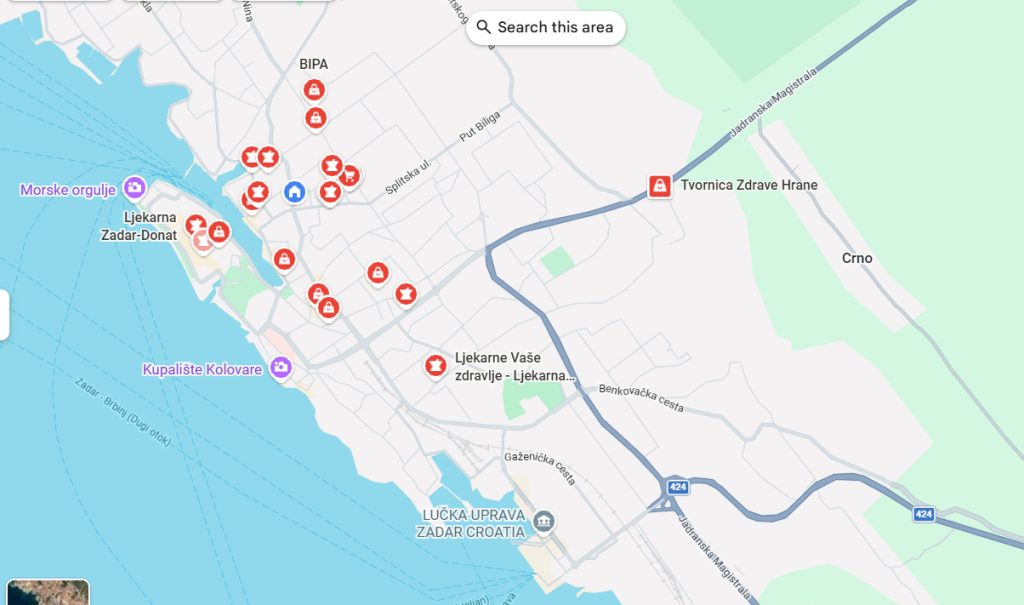The image size is (1024, 605).
Task: Open the BIPA store marker
Action: (314, 90)
